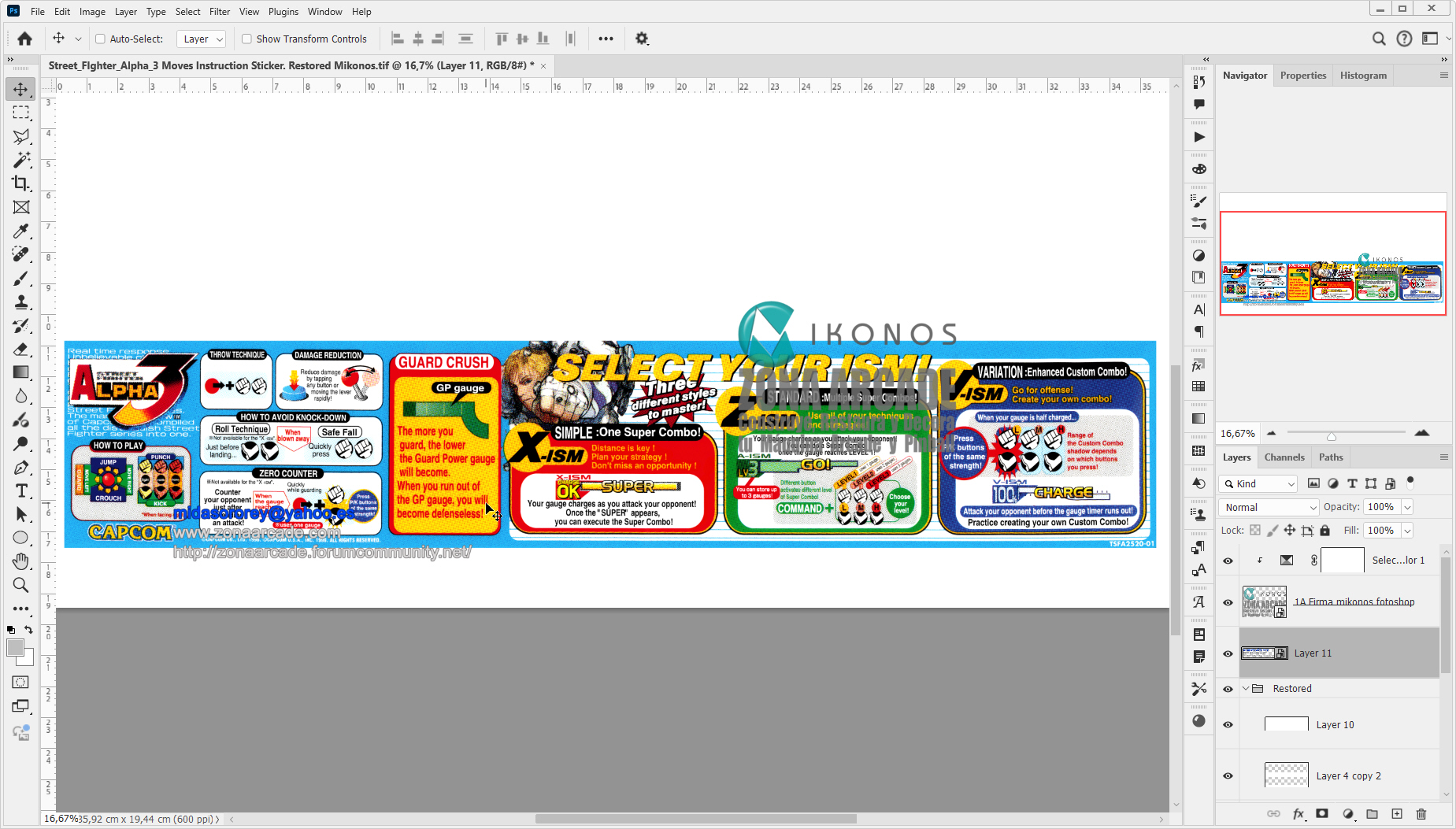Select the Zoom tool

coord(21,585)
